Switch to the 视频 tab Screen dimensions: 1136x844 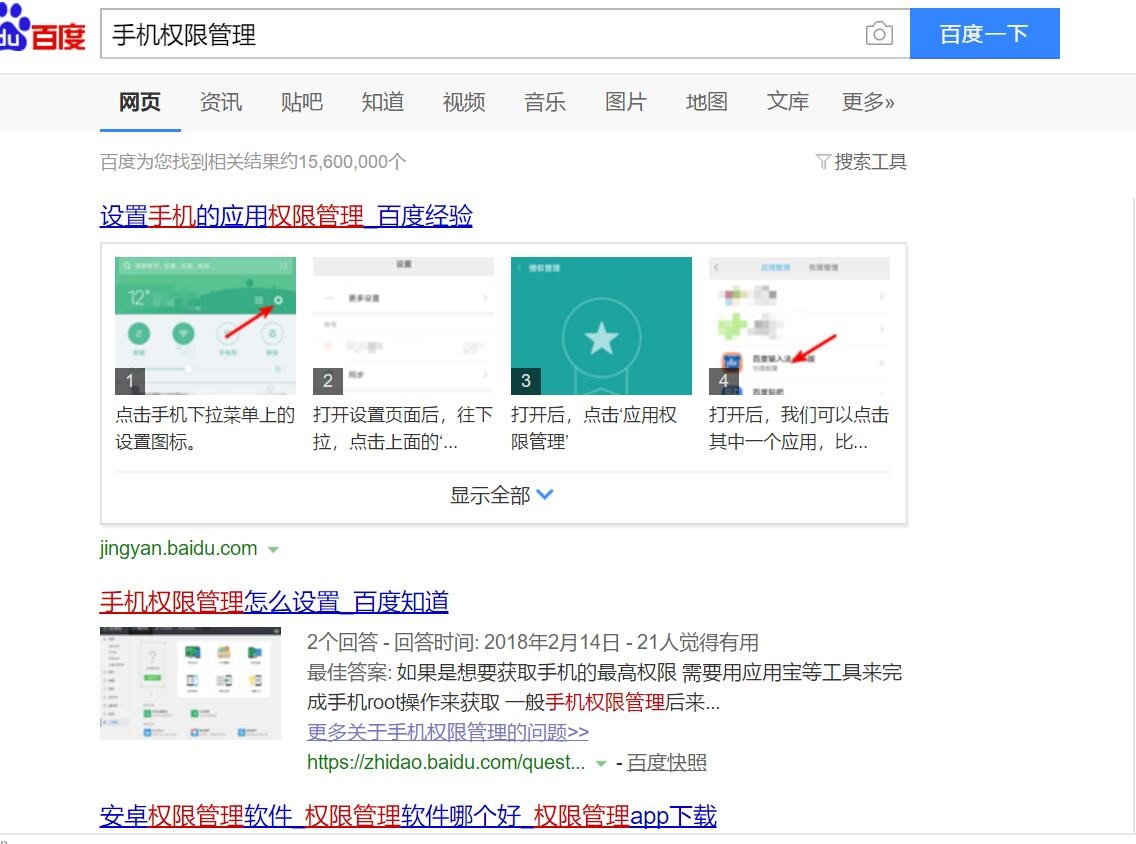(464, 102)
